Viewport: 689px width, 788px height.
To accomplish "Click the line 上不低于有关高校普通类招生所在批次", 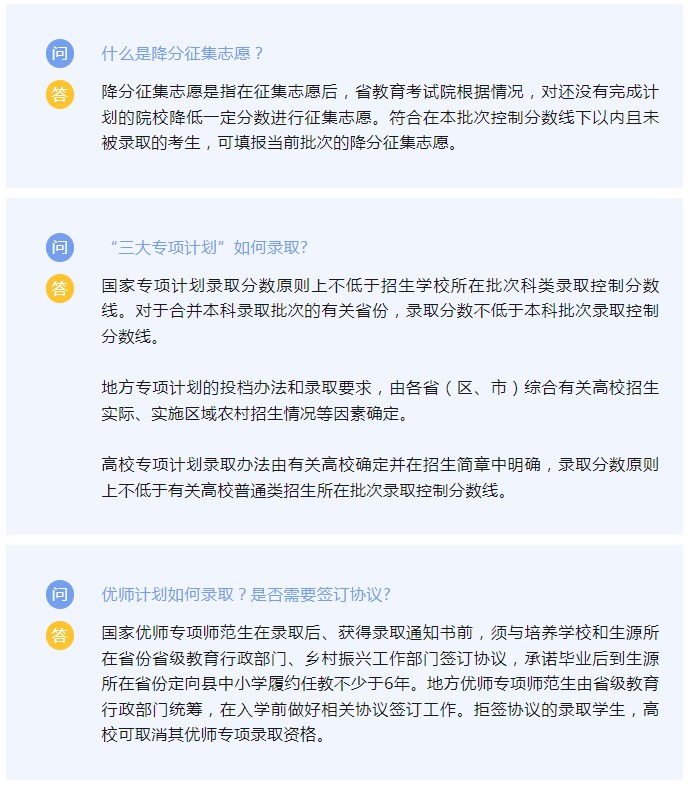I will pos(305,490).
